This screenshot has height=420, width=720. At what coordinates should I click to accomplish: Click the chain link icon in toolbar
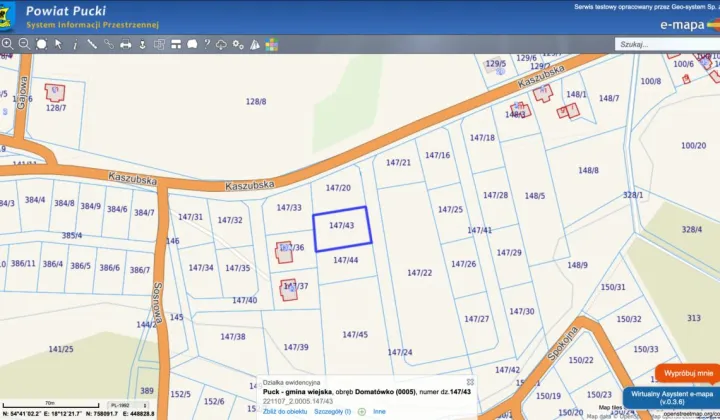coord(109,44)
